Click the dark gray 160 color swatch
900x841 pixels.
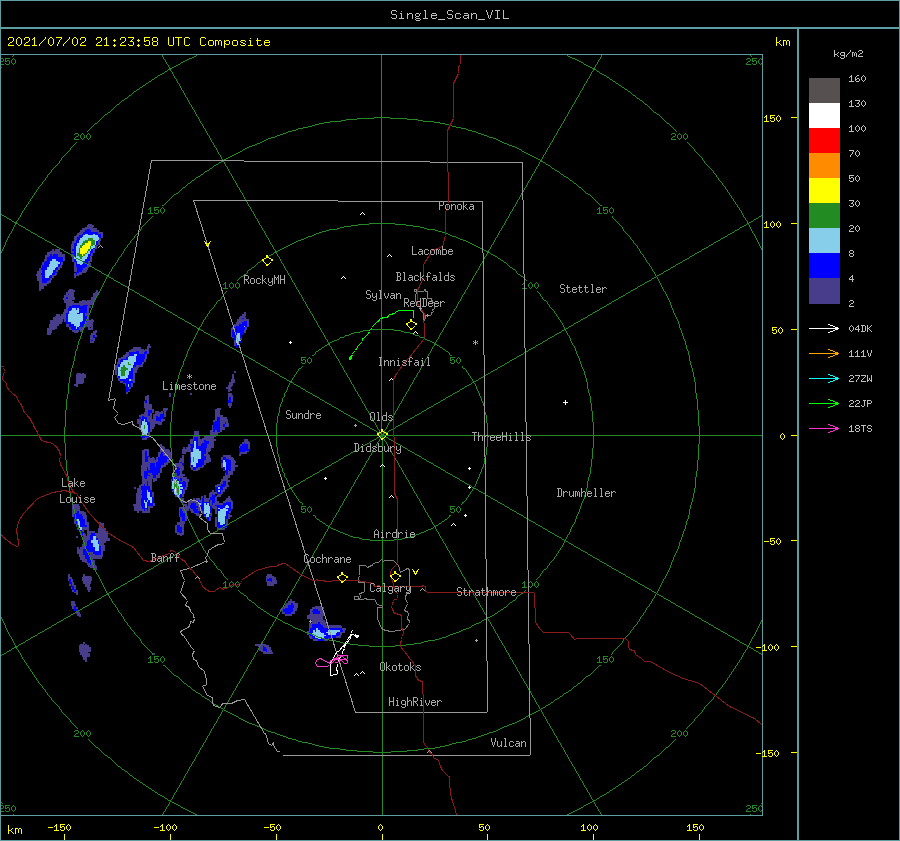824,91
